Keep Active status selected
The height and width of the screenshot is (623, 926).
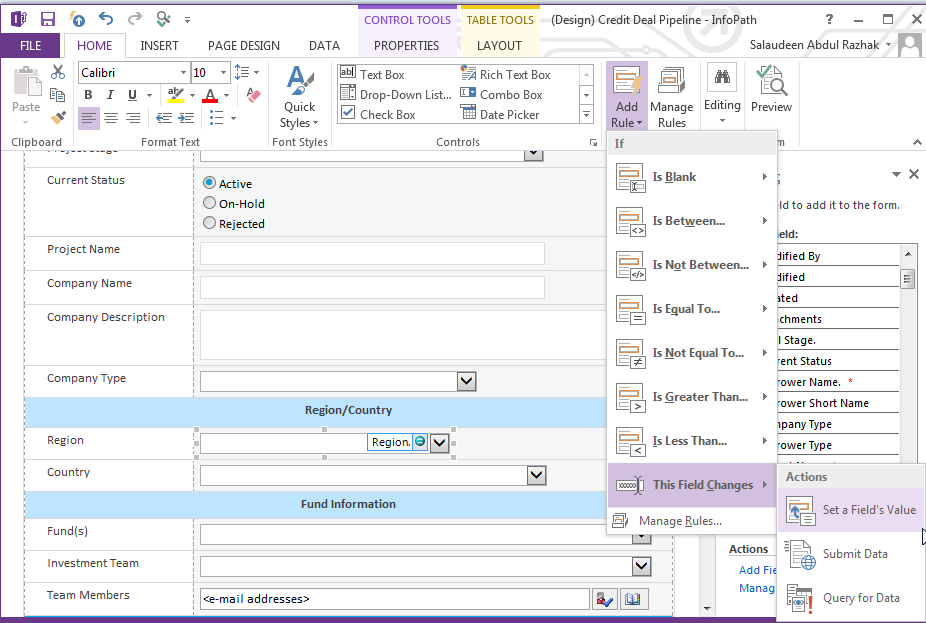pos(210,183)
